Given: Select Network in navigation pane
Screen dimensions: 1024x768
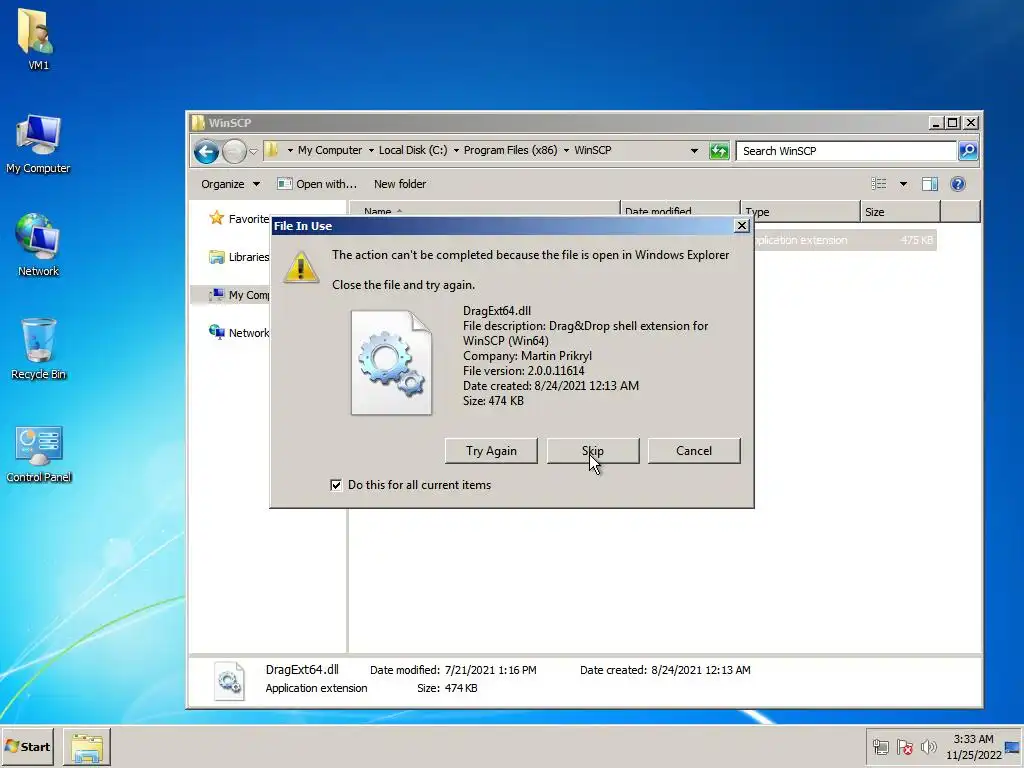Looking at the screenshot, I should 239,332.
